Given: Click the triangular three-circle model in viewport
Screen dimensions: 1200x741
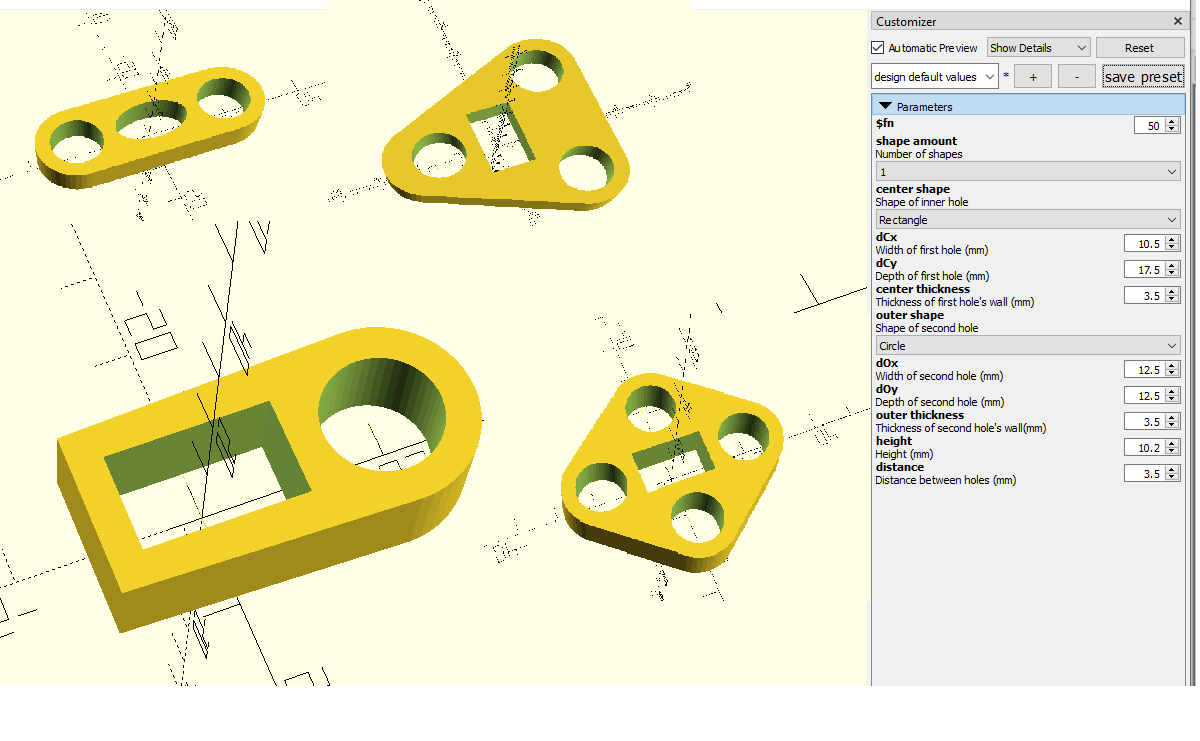Looking at the screenshot, I should [505, 125].
